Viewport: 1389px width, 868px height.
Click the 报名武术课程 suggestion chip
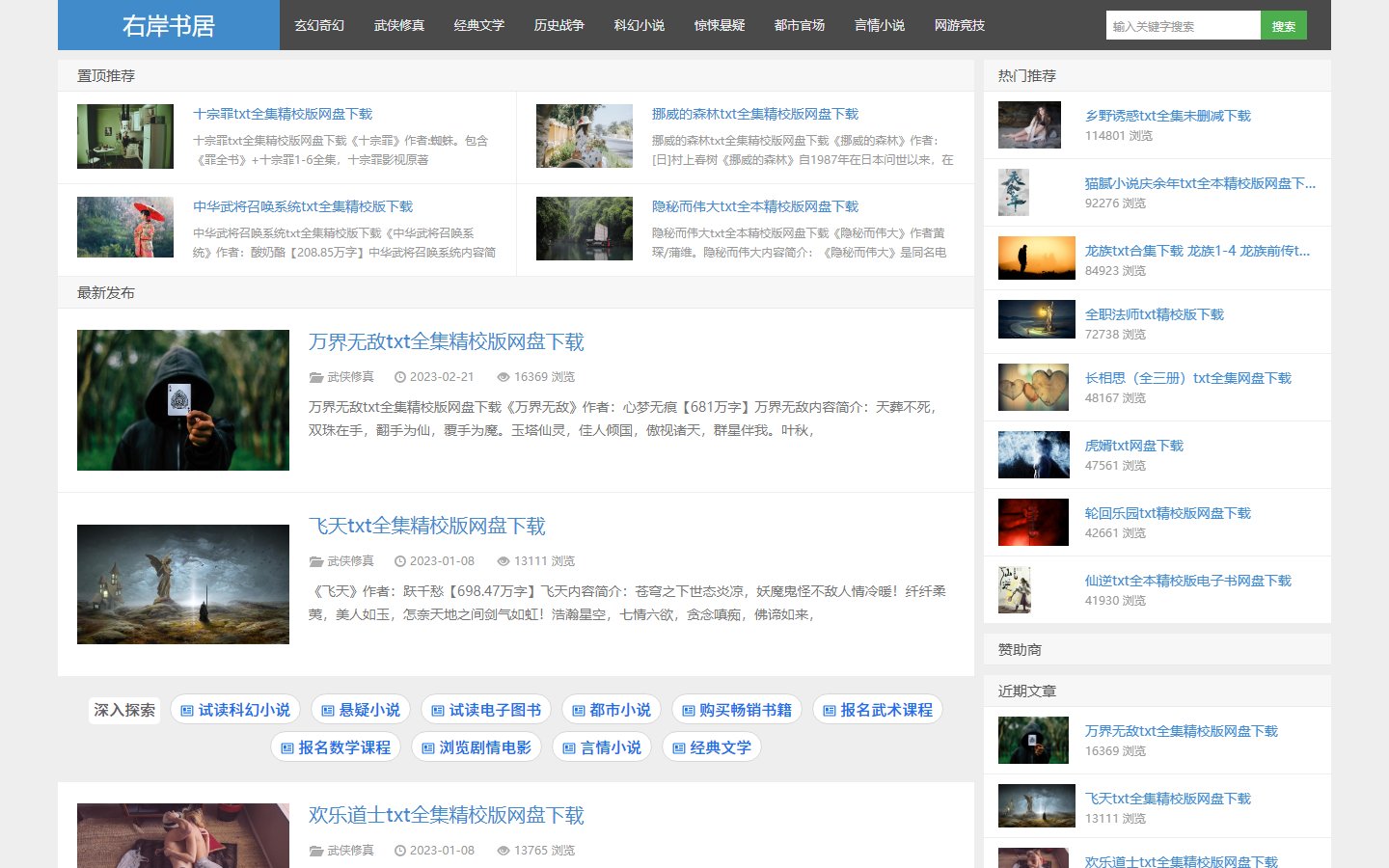point(878,710)
